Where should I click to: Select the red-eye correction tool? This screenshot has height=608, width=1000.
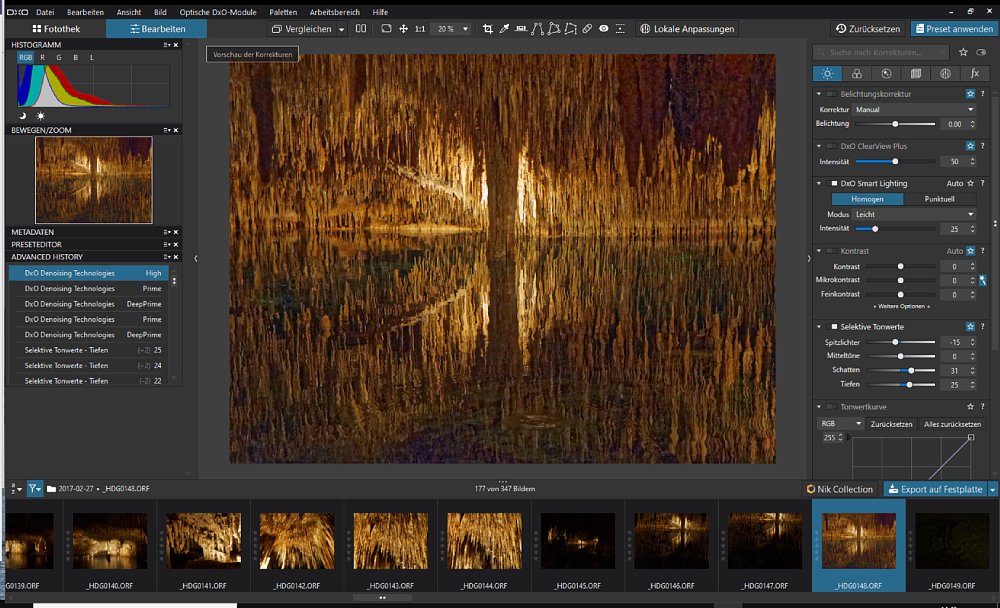(x=603, y=28)
